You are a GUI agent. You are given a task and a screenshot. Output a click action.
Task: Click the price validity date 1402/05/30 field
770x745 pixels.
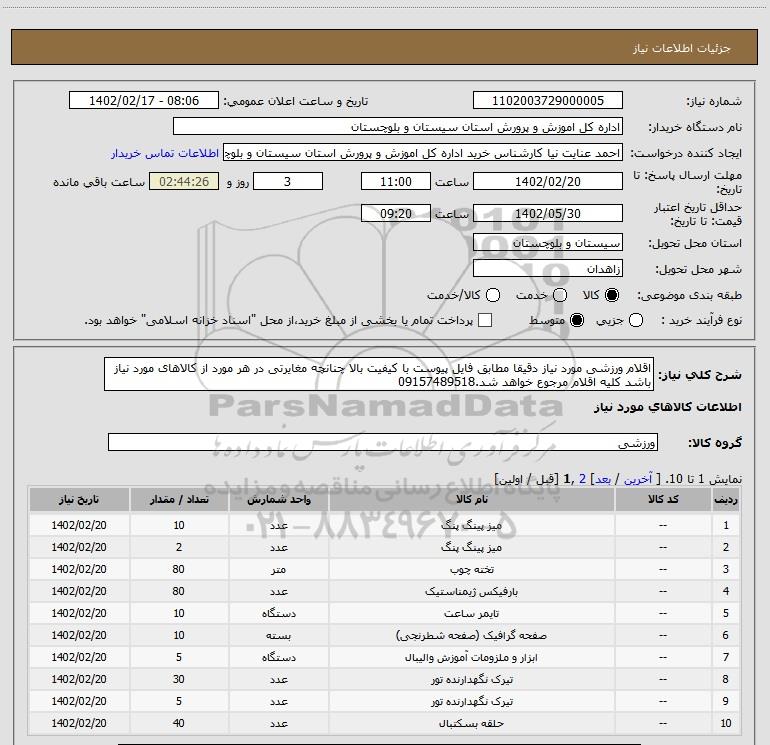[x=548, y=213]
